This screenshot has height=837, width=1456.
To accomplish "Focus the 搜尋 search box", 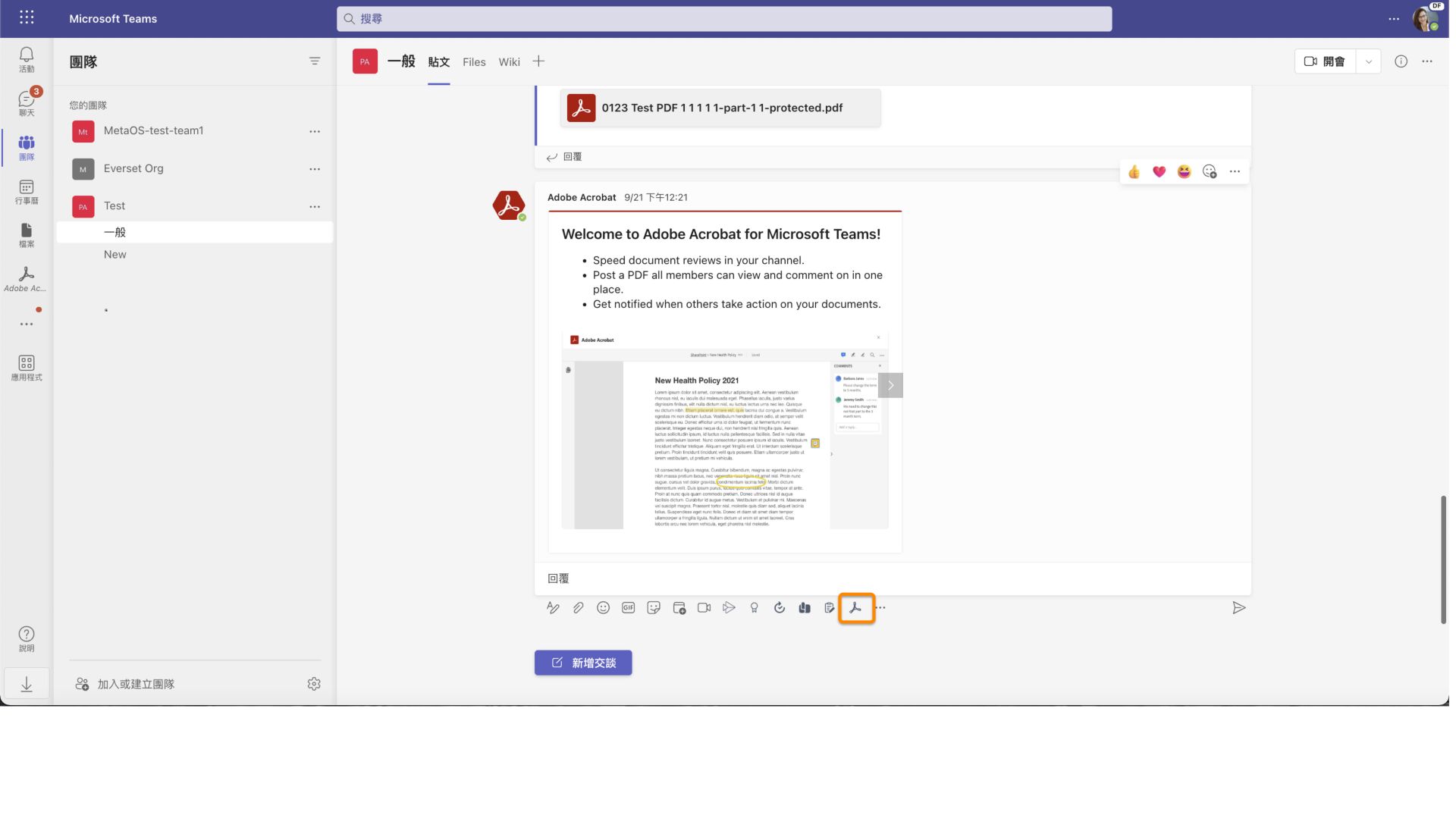I will [x=724, y=19].
